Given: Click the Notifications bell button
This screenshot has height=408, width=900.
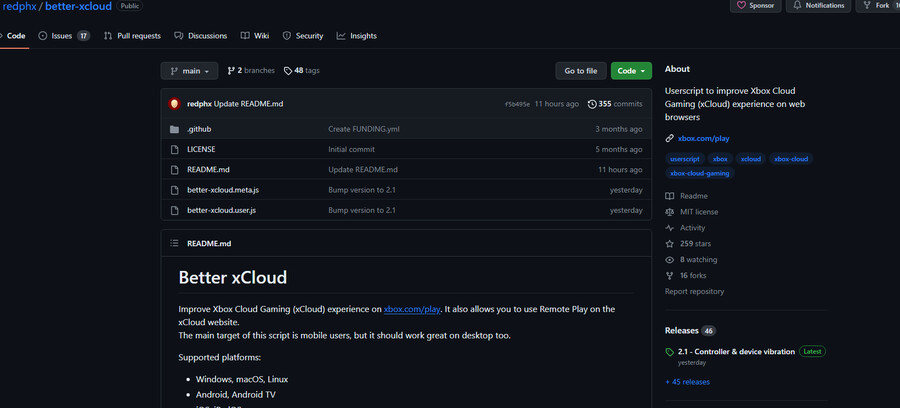Looking at the screenshot, I should point(818,6).
